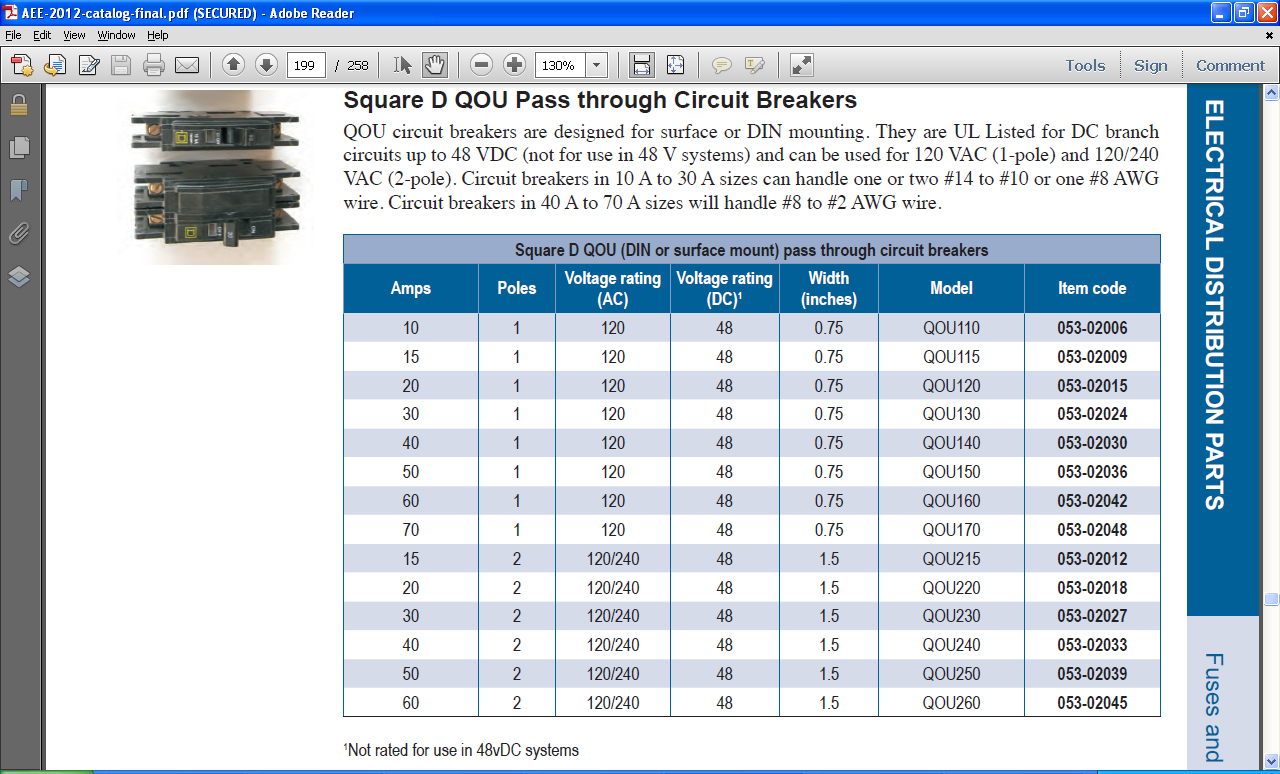This screenshot has width=1280, height=774.
Task: Click the zoom in plus button
Action: (x=514, y=66)
